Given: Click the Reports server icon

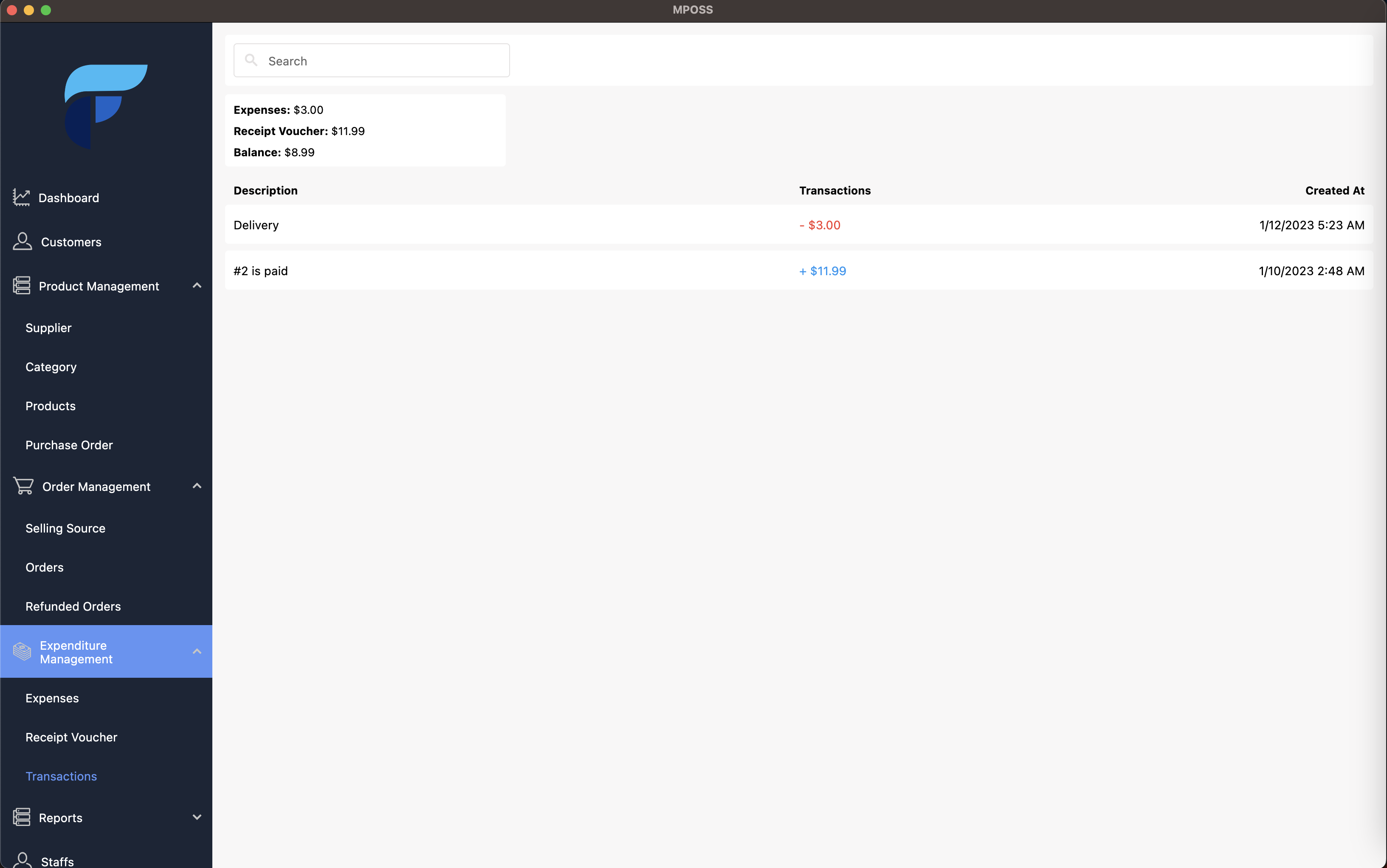Looking at the screenshot, I should point(22,817).
